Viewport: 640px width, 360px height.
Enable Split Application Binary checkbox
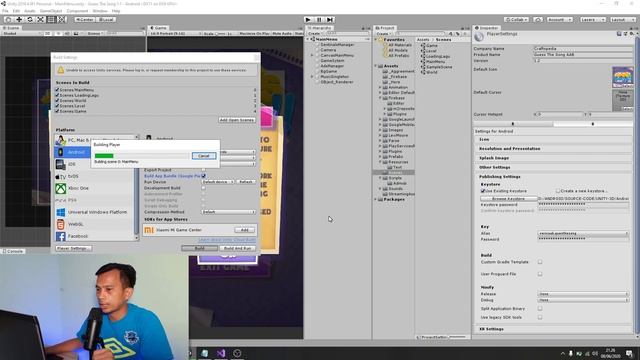point(540,309)
